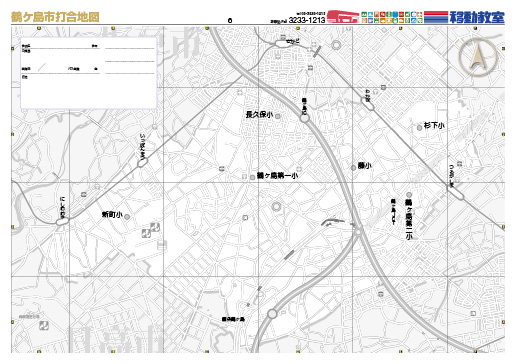Click the interchange circle on bottom highway
The image size is (516, 364).
click(x=272, y=314)
